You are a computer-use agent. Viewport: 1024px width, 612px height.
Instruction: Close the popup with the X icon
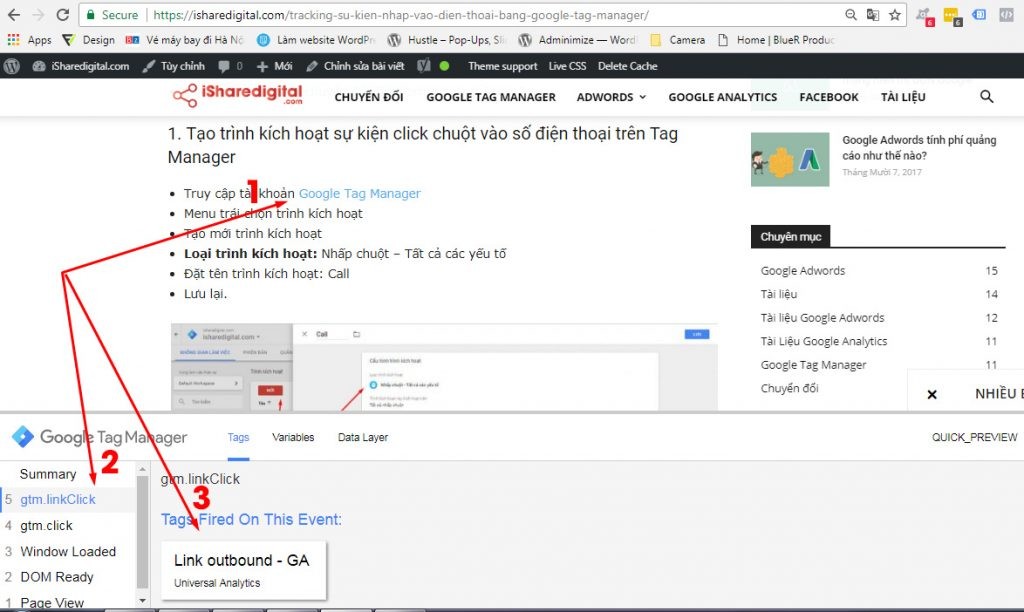pyautogui.click(x=932, y=395)
